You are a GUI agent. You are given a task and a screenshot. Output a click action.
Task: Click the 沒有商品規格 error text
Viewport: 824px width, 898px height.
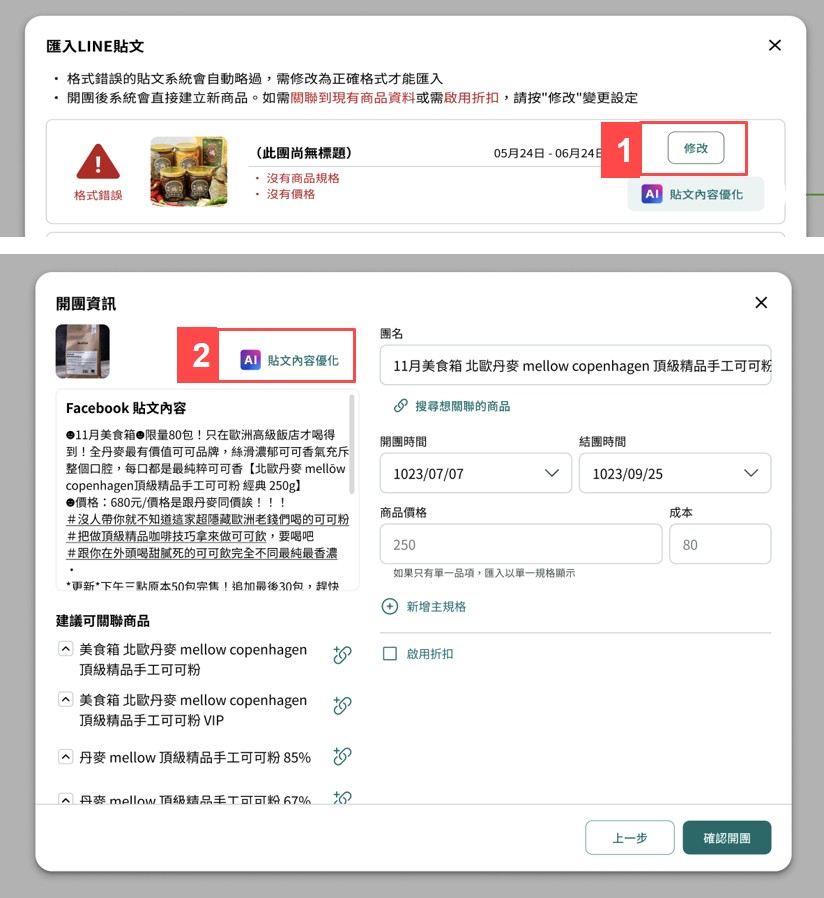pos(303,178)
